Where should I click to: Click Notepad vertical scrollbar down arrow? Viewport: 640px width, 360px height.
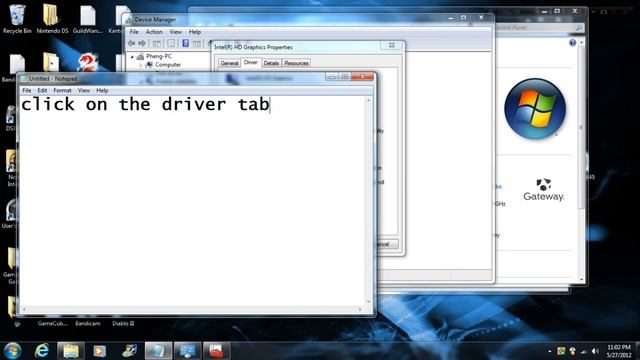pos(369,302)
